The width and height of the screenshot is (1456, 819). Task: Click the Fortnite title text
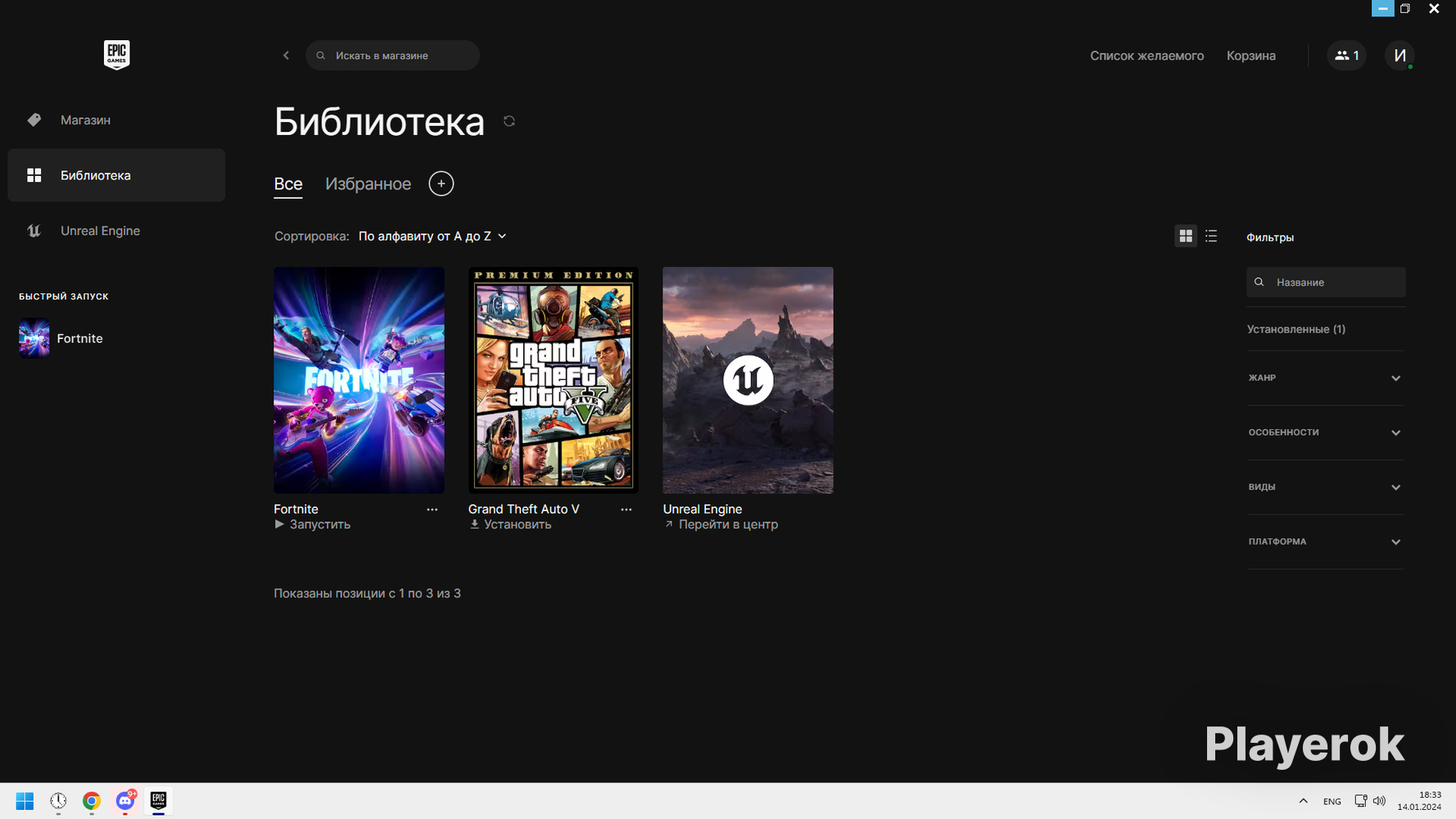point(296,509)
